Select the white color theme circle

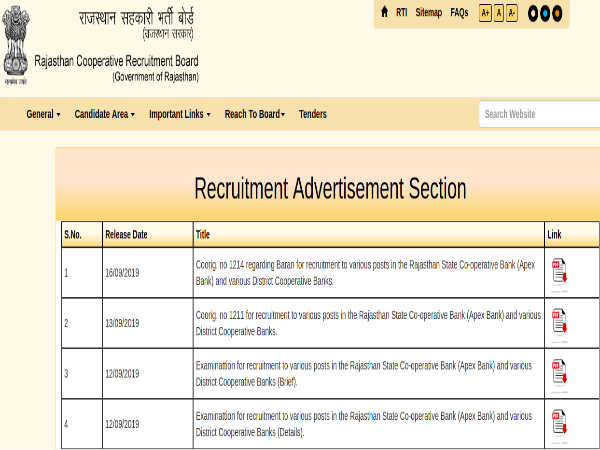533,13
